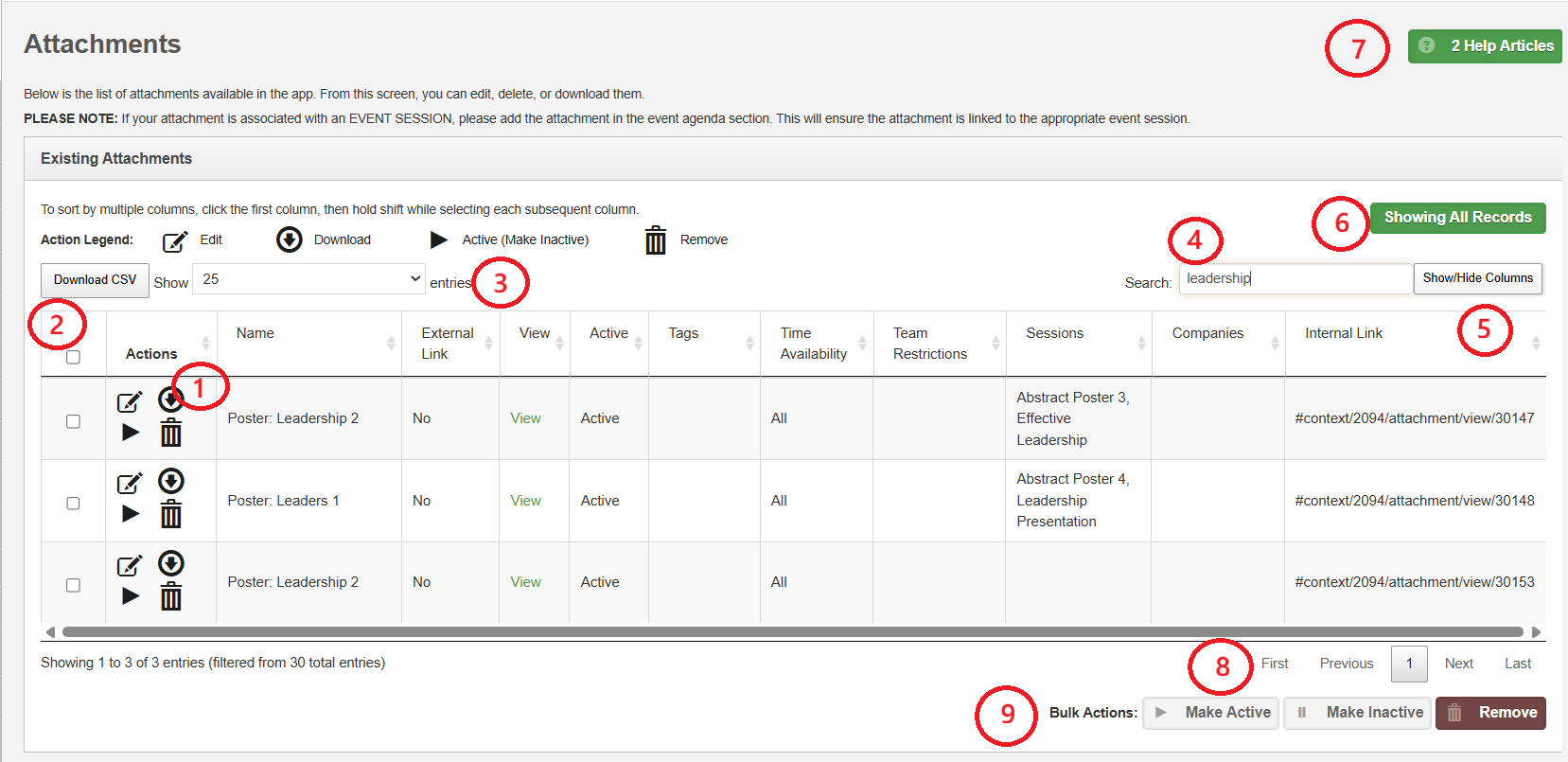This screenshot has width=1568, height=762.
Task: Remove attachment in the last table row
Action: point(170,597)
